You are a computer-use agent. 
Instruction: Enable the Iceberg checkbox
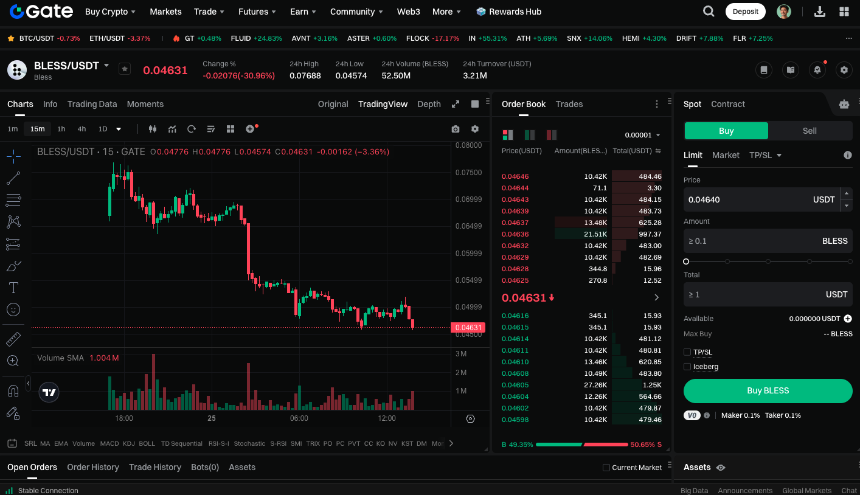click(687, 367)
